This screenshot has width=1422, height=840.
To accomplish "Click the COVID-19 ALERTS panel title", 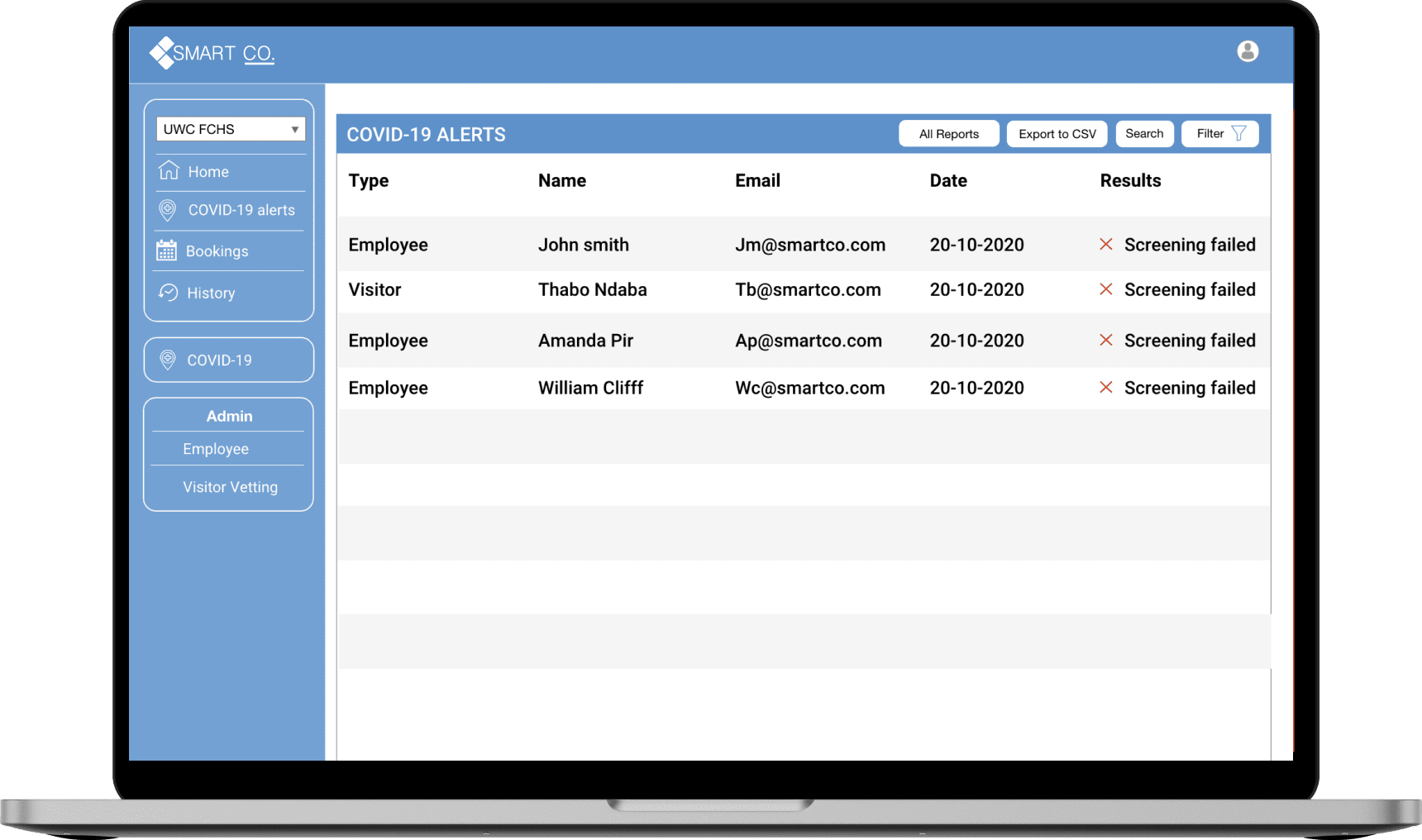I will 426,135.
